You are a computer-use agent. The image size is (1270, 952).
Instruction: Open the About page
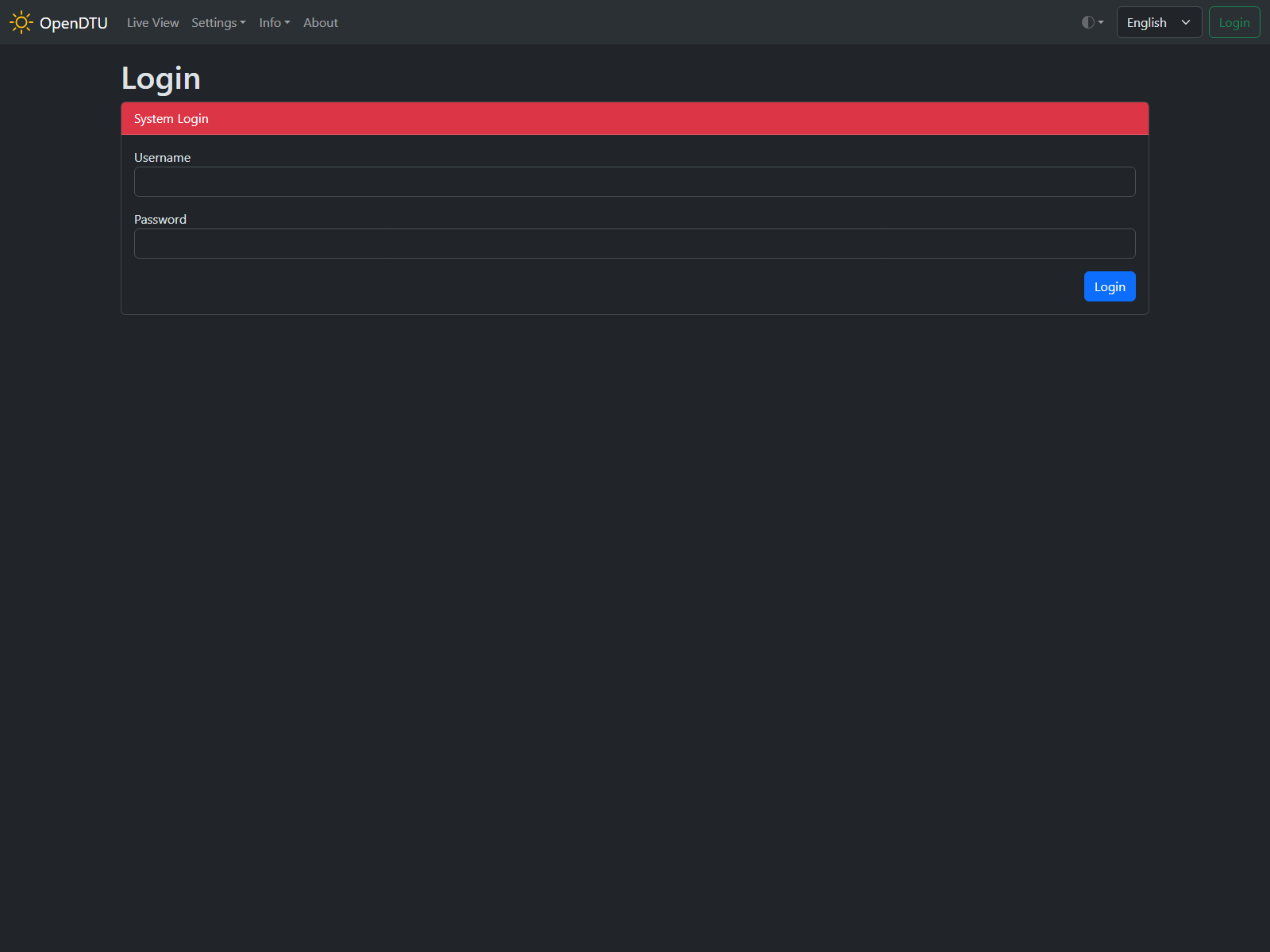[321, 23]
